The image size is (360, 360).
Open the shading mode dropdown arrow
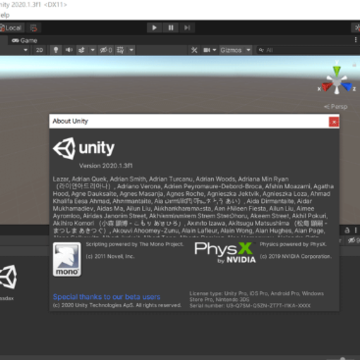pos(25,50)
